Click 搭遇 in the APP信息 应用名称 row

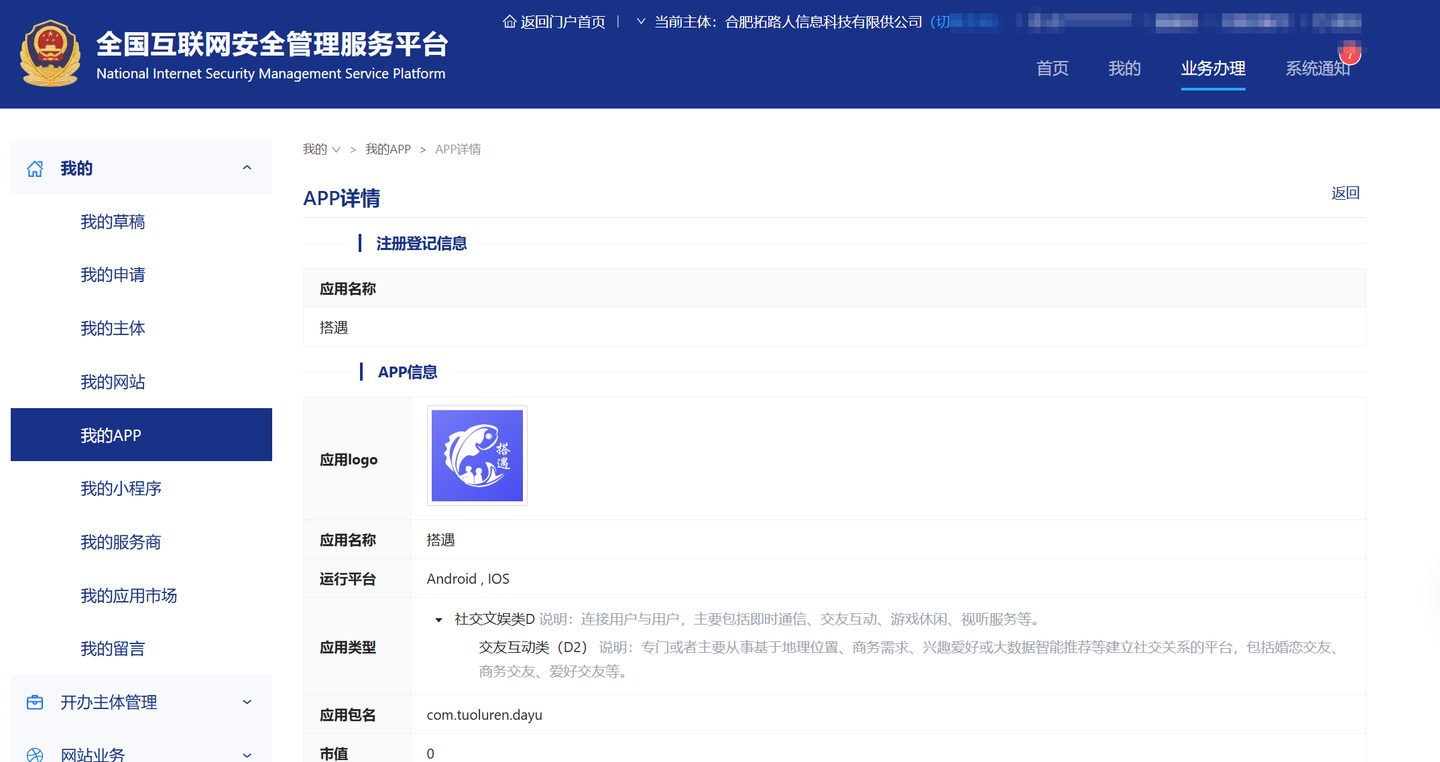click(441, 540)
